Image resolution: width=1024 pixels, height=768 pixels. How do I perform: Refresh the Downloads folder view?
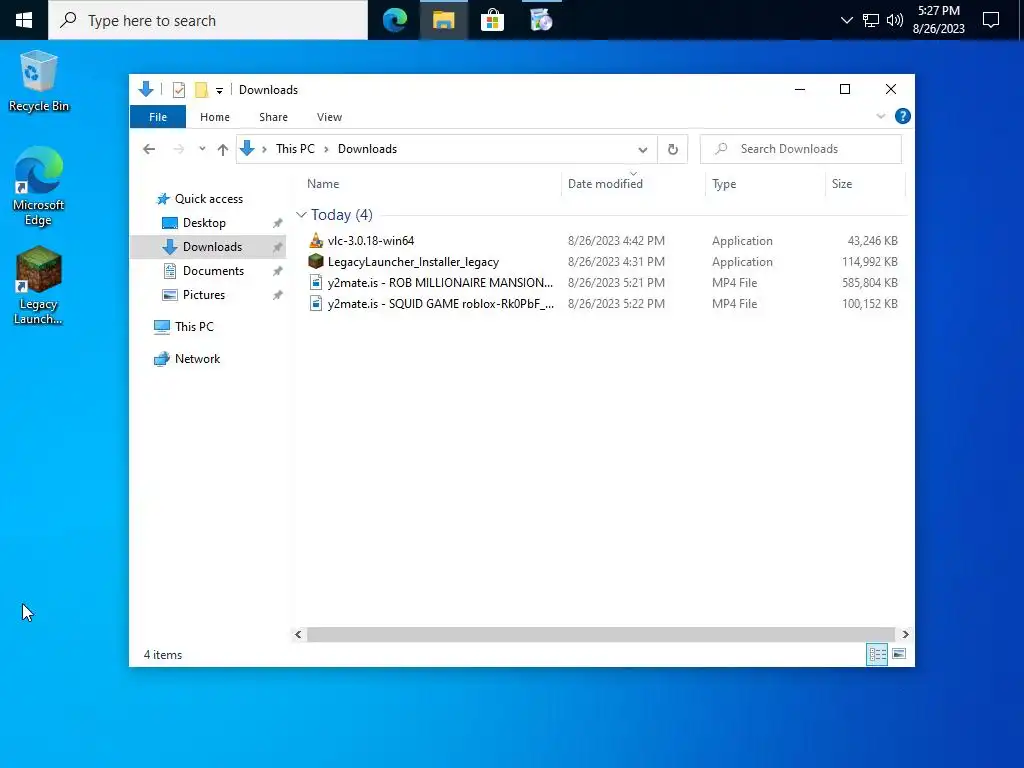click(673, 149)
